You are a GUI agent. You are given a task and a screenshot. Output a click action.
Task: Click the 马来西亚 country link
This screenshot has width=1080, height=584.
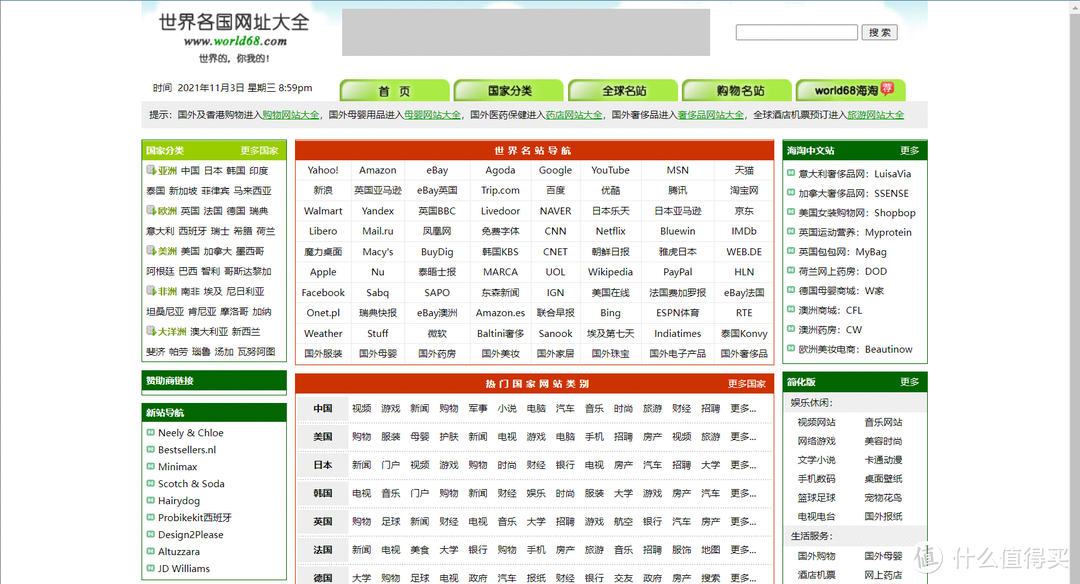(x=252, y=191)
